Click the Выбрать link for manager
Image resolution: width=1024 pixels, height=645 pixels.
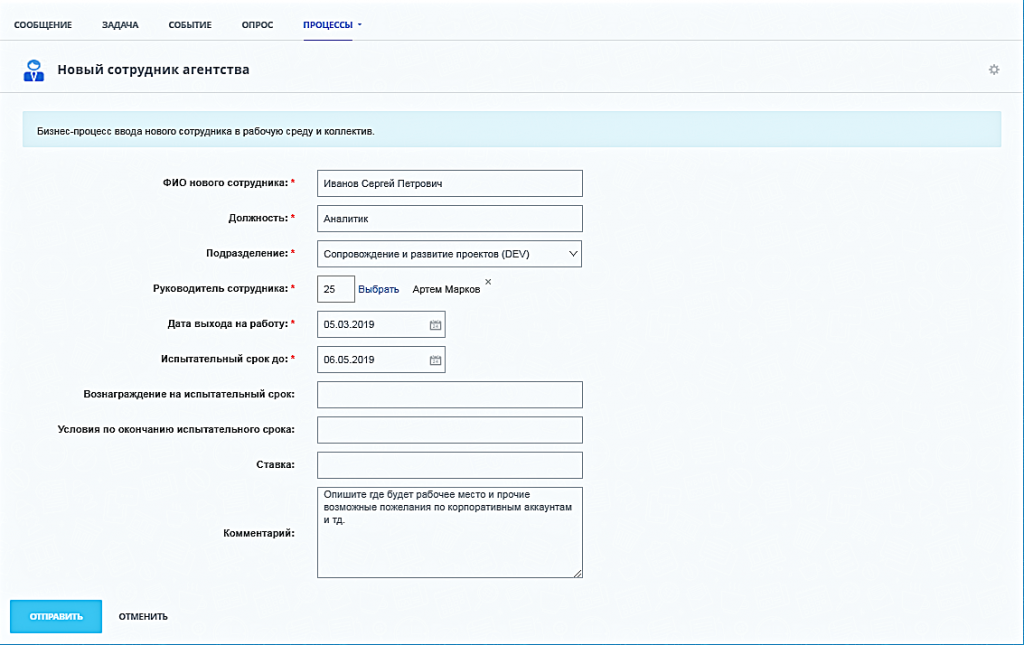click(378, 290)
